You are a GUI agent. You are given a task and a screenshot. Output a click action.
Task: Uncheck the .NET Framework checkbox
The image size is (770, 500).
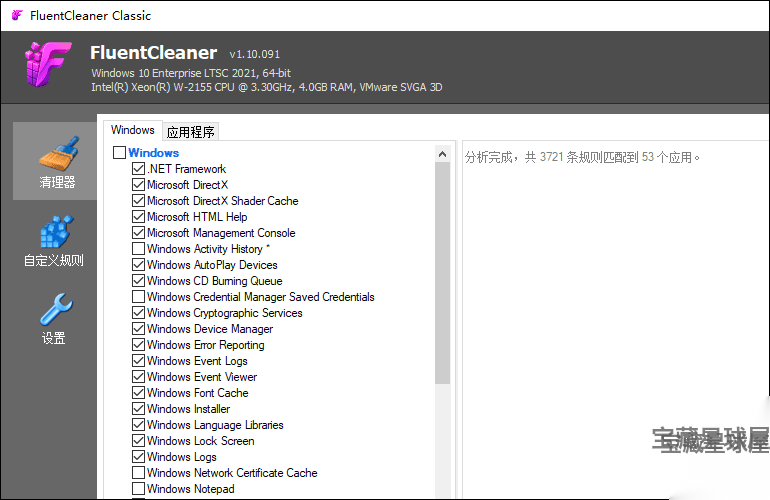tap(138, 168)
